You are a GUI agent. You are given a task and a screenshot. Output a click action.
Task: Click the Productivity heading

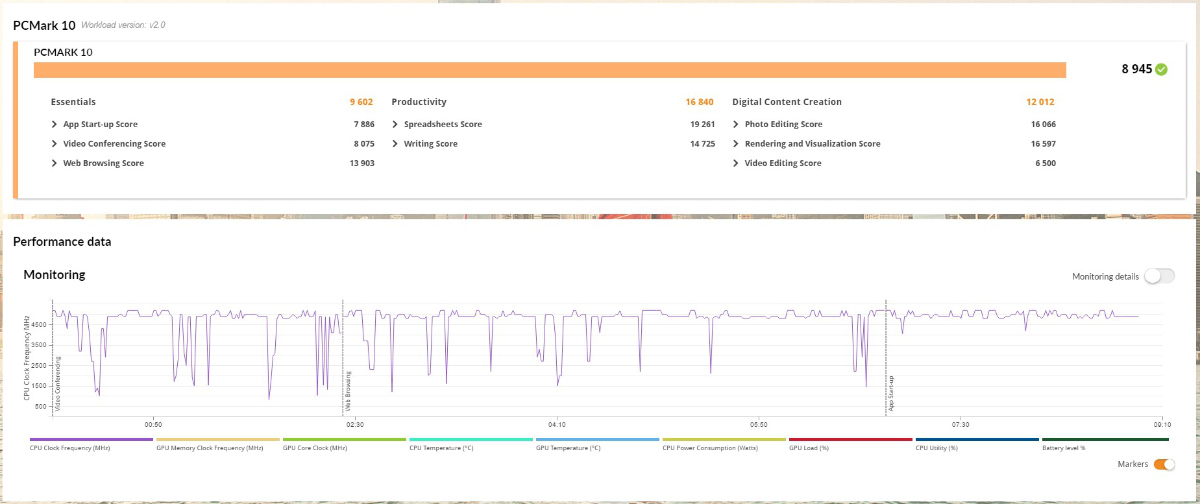coord(419,102)
